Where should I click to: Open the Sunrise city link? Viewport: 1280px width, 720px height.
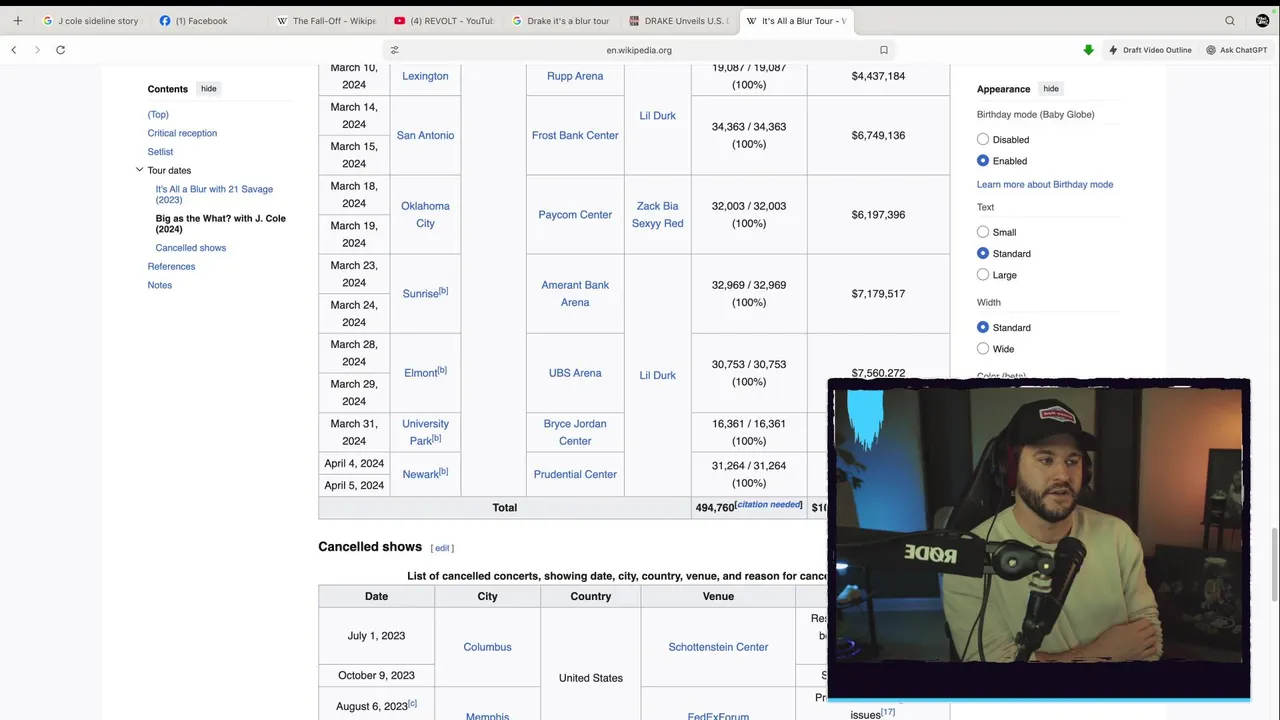coord(420,294)
